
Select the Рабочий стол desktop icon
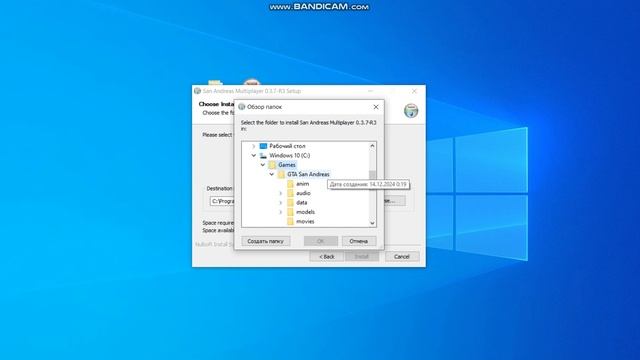[263, 146]
